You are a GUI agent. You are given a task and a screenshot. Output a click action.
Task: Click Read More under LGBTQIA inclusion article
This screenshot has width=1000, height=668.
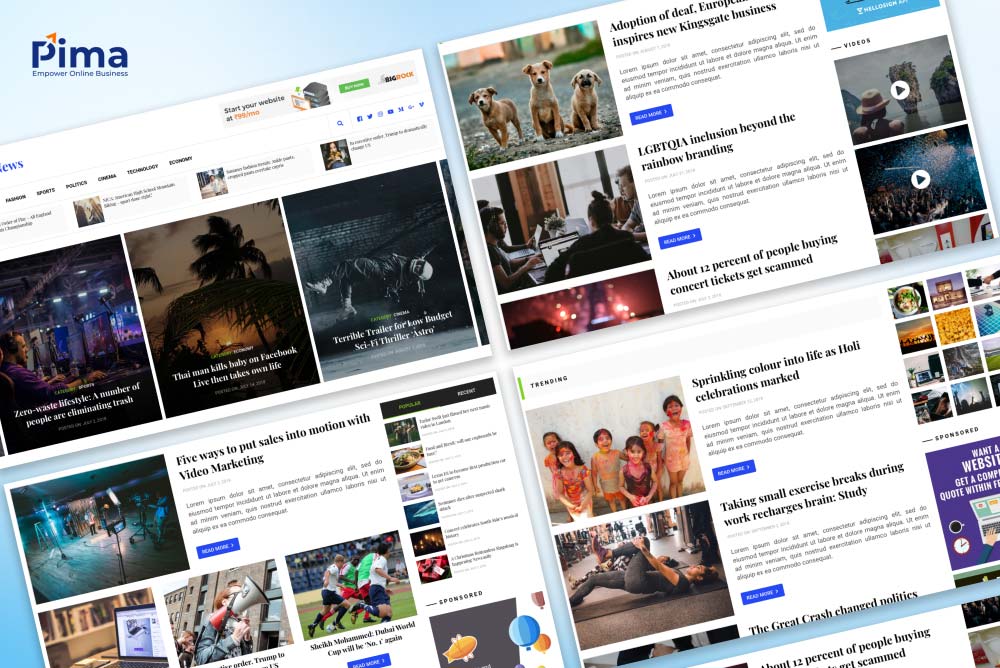tap(679, 239)
